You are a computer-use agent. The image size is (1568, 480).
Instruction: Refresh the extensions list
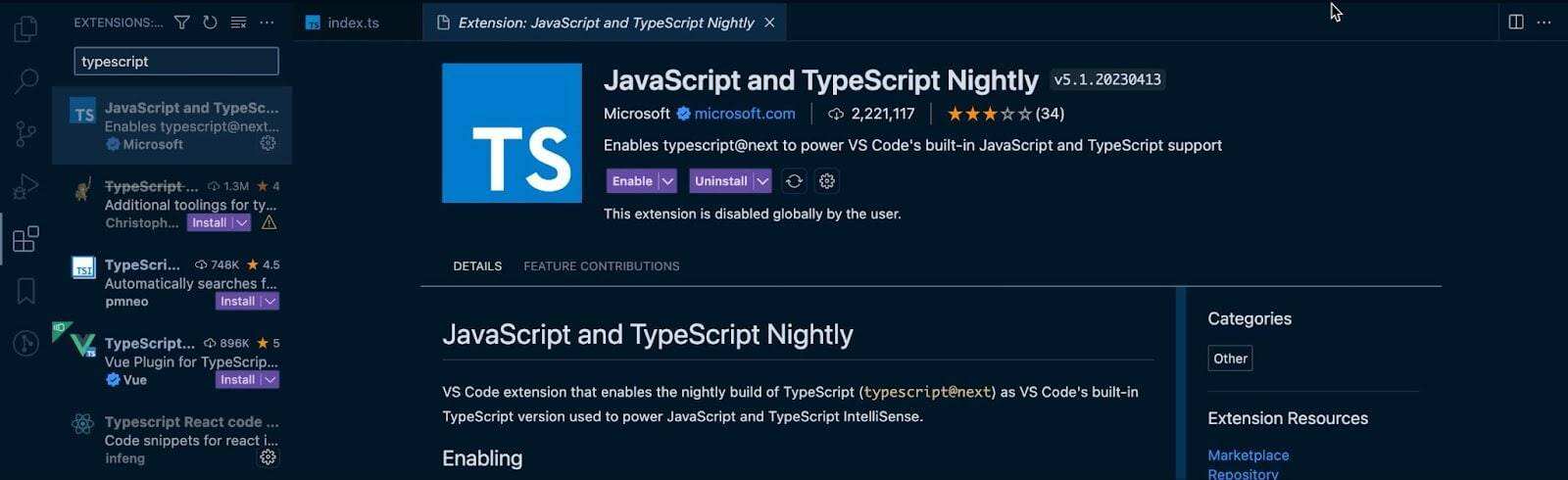pos(210,23)
